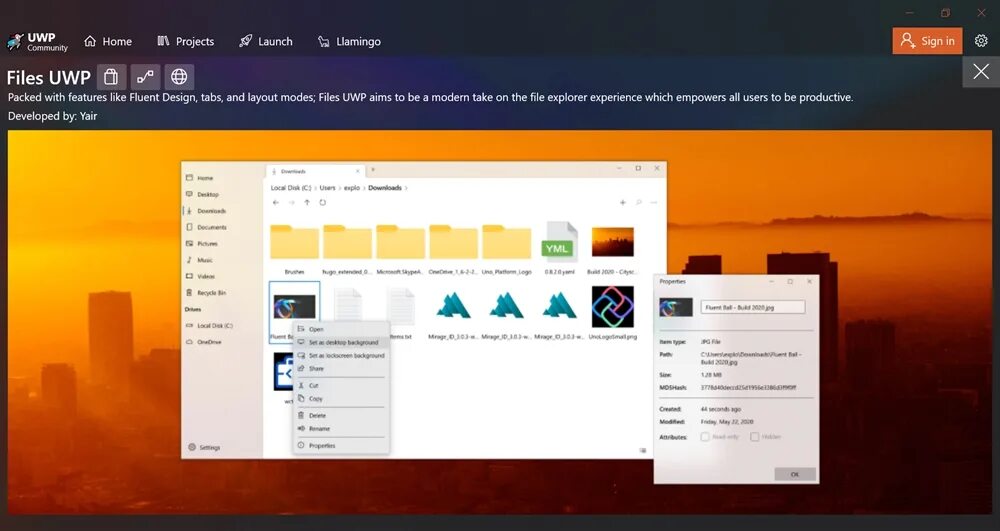Choose Rename in the context menu
1000x531 pixels.
[341, 428]
